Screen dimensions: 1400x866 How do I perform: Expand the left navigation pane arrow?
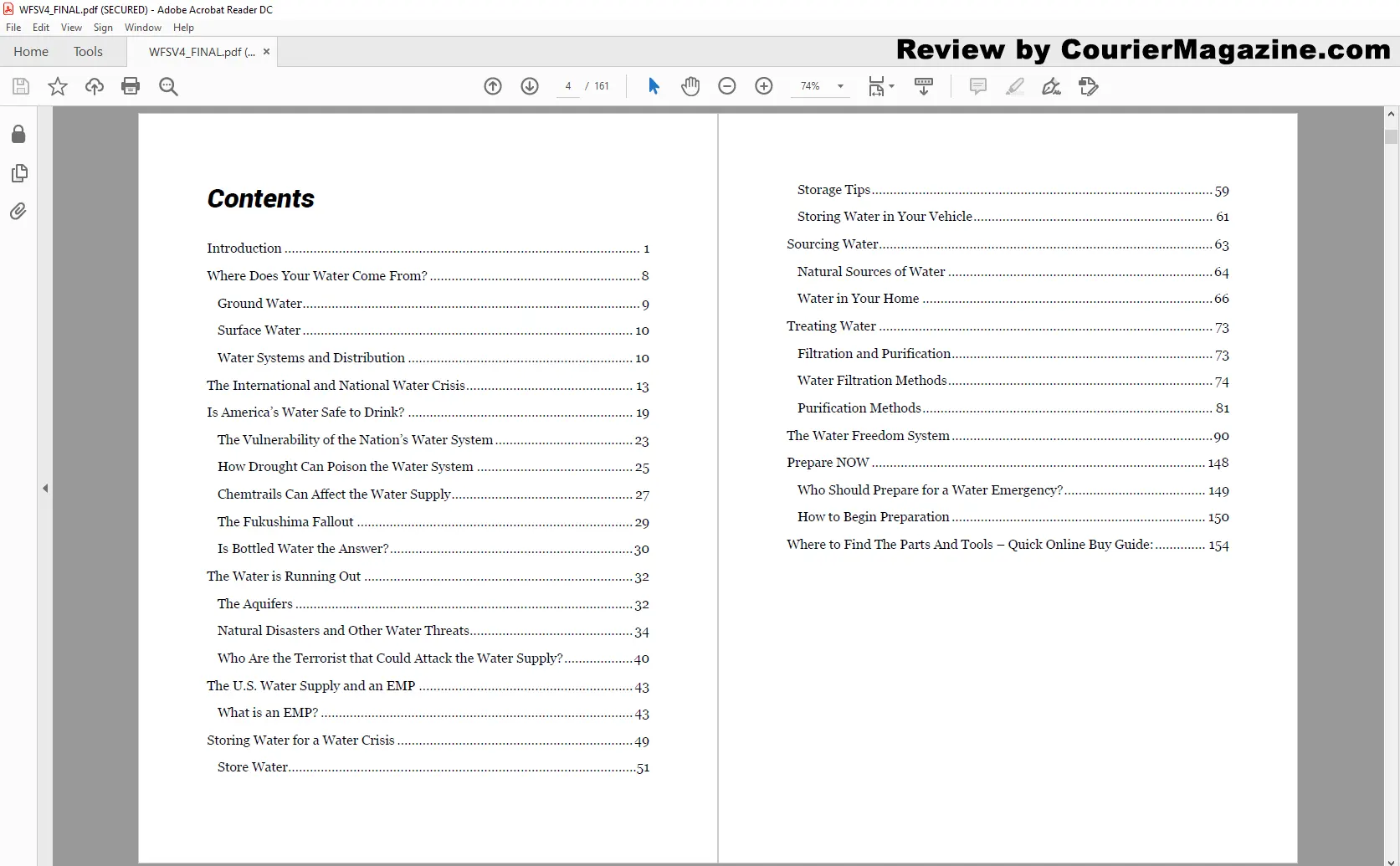click(x=45, y=488)
